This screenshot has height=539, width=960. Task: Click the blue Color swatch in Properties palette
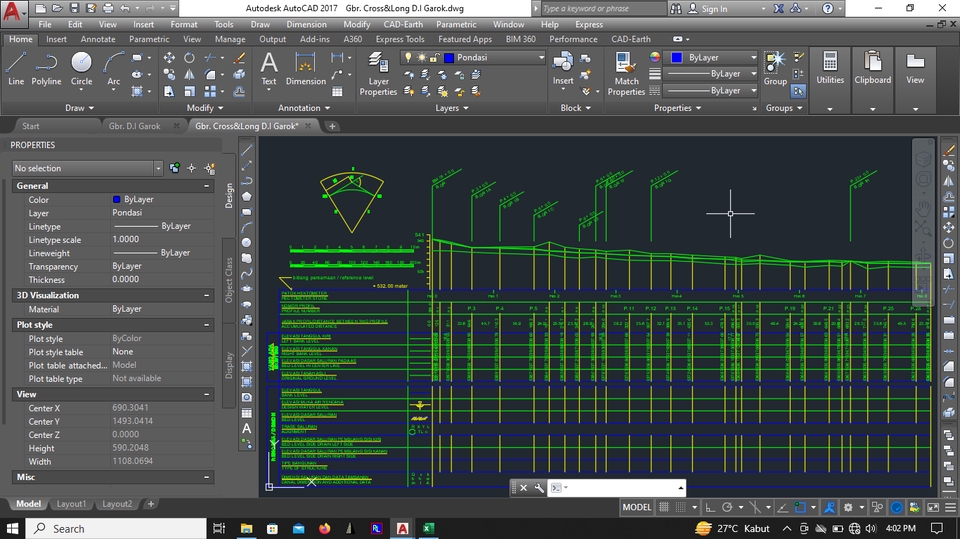116,200
